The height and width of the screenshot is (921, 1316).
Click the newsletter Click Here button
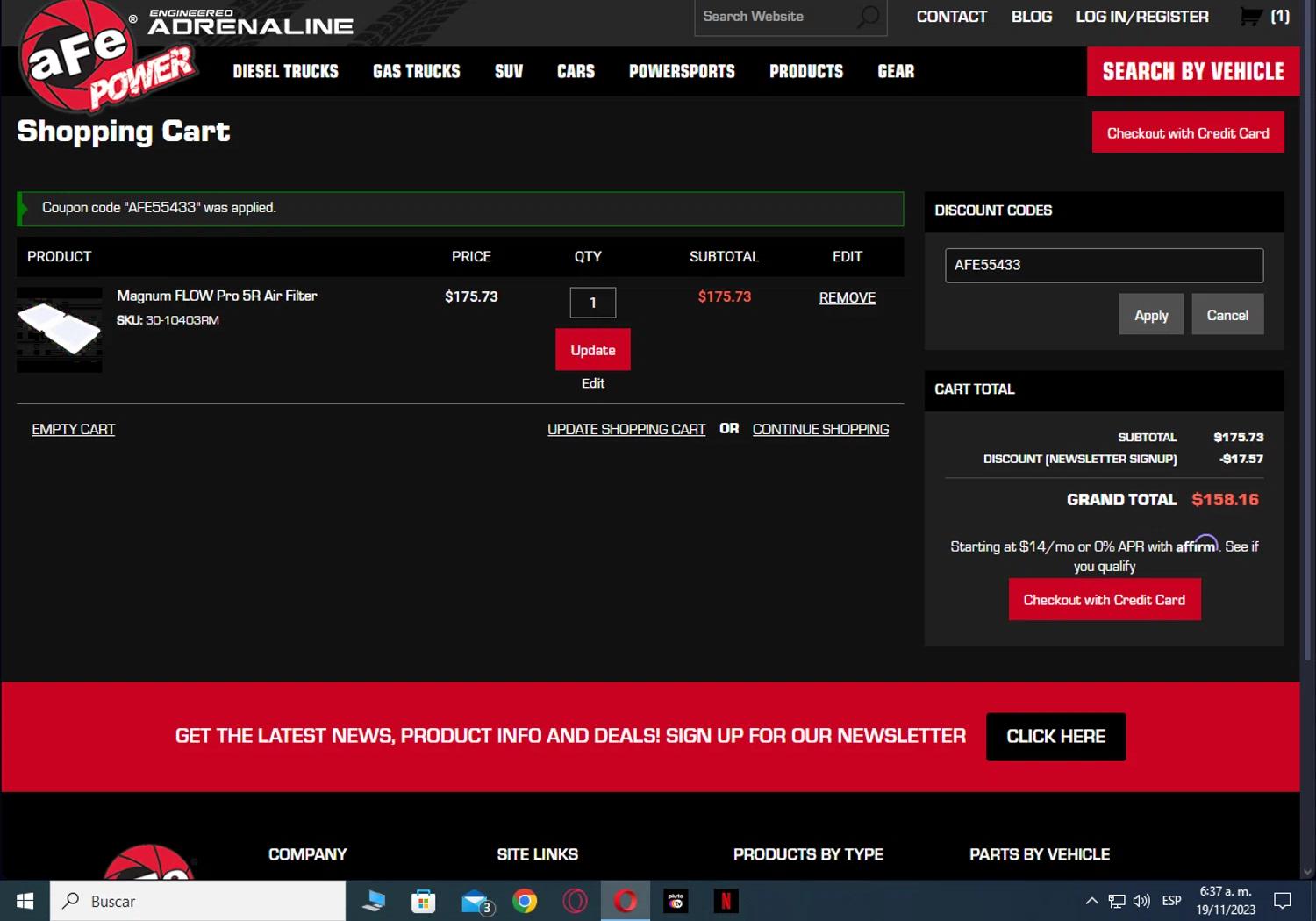(1056, 737)
